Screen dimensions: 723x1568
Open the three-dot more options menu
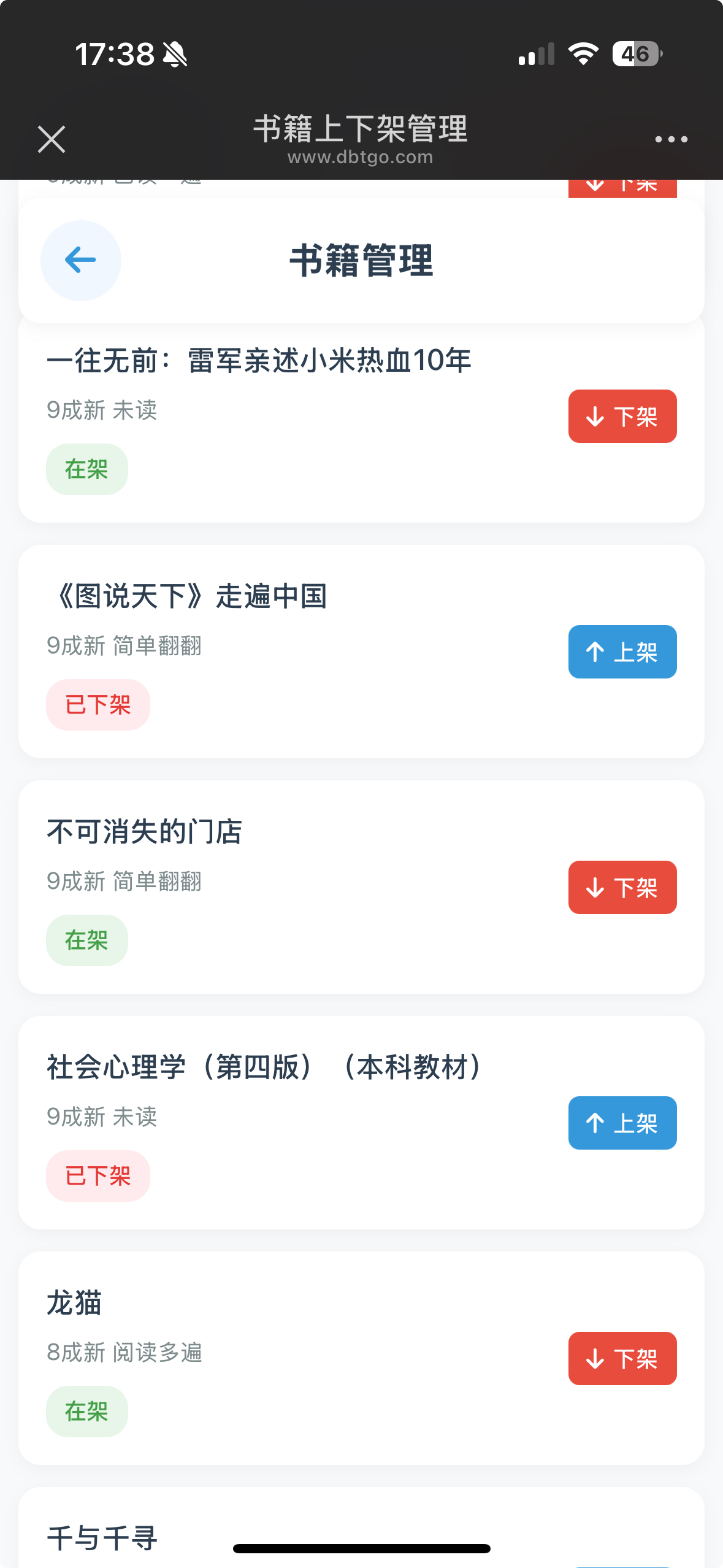coord(671,139)
